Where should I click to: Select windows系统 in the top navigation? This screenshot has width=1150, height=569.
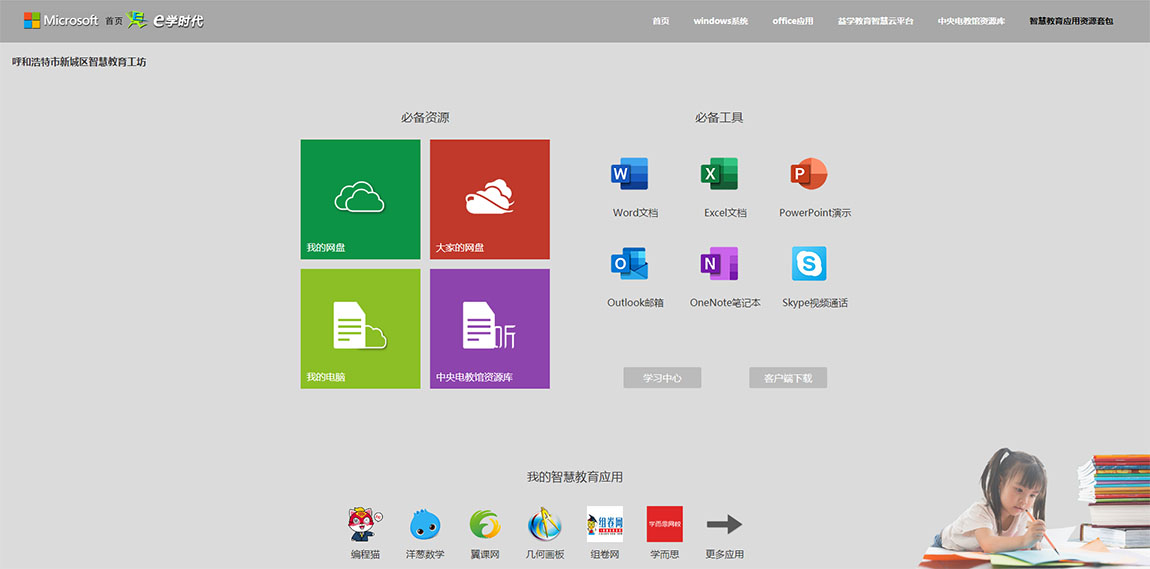point(720,21)
